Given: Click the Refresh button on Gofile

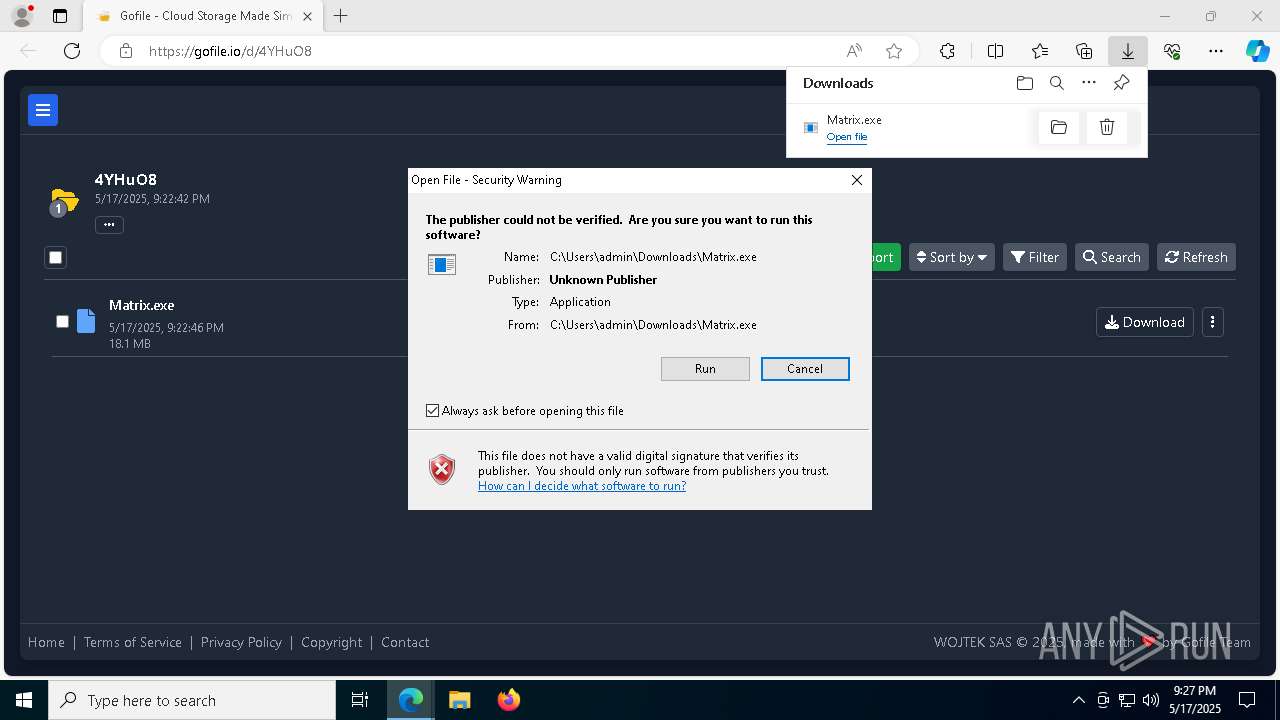Looking at the screenshot, I should pyautogui.click(x=1196, y=257).
